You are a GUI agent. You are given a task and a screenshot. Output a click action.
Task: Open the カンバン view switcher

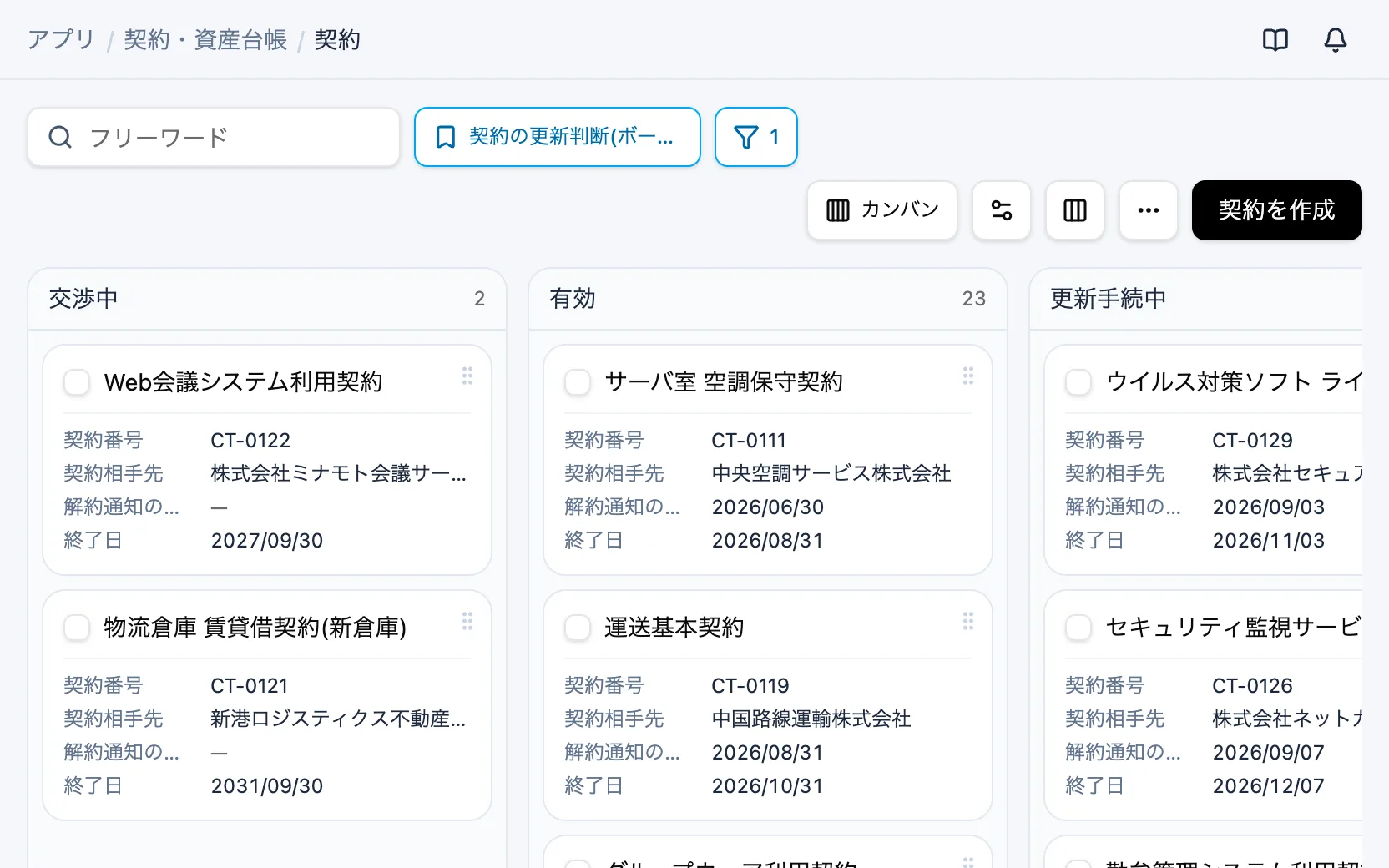pos(882,210)
